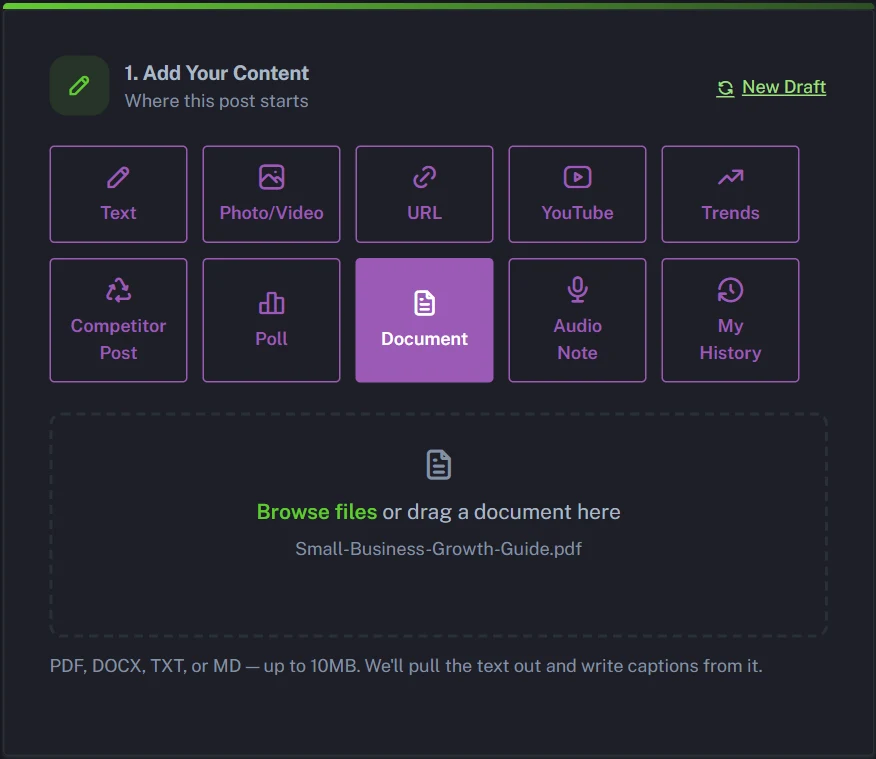Click the green pencil icon beside Add Your Content
The image size is (876, 759).
(x=79, y=85)
